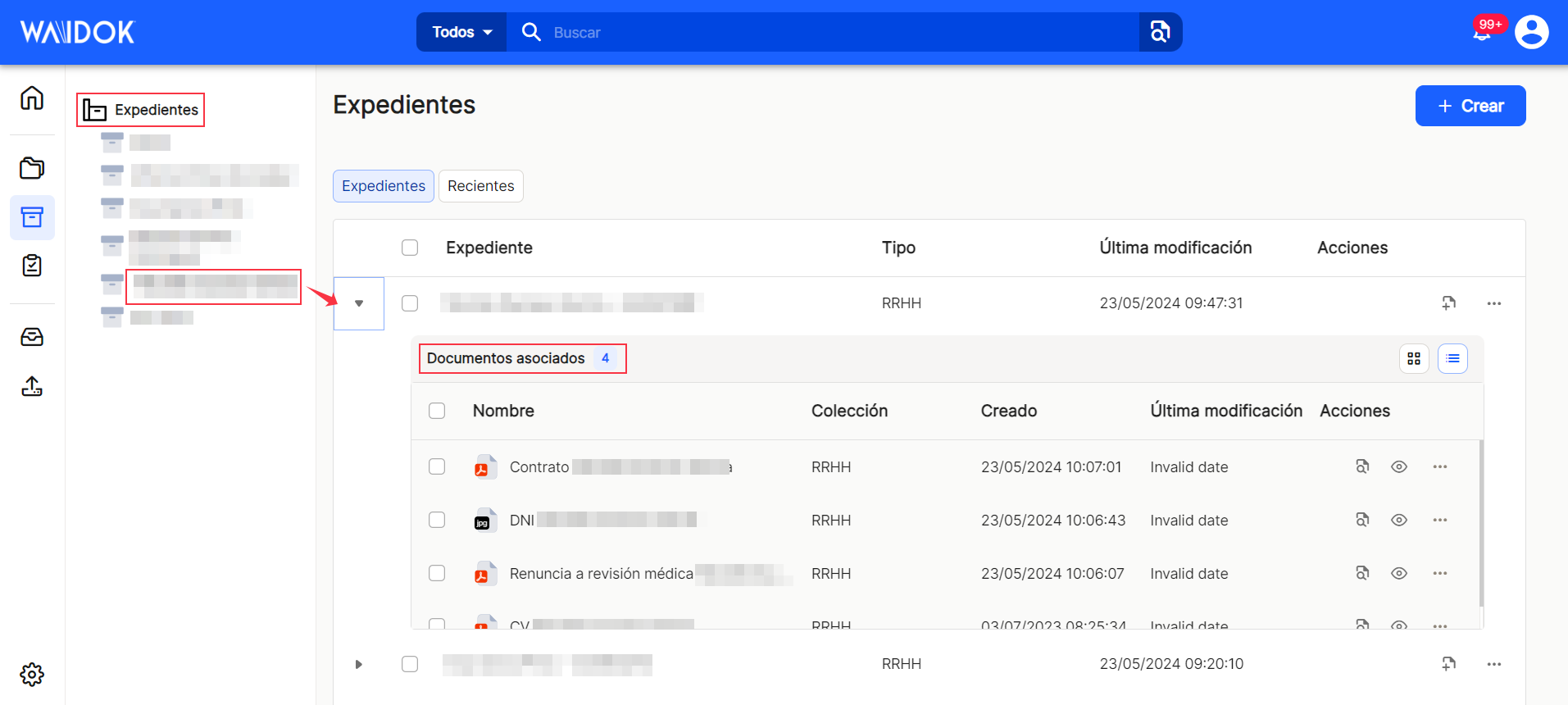
Task: Open the settings gear icon
Action: point(32,675)
